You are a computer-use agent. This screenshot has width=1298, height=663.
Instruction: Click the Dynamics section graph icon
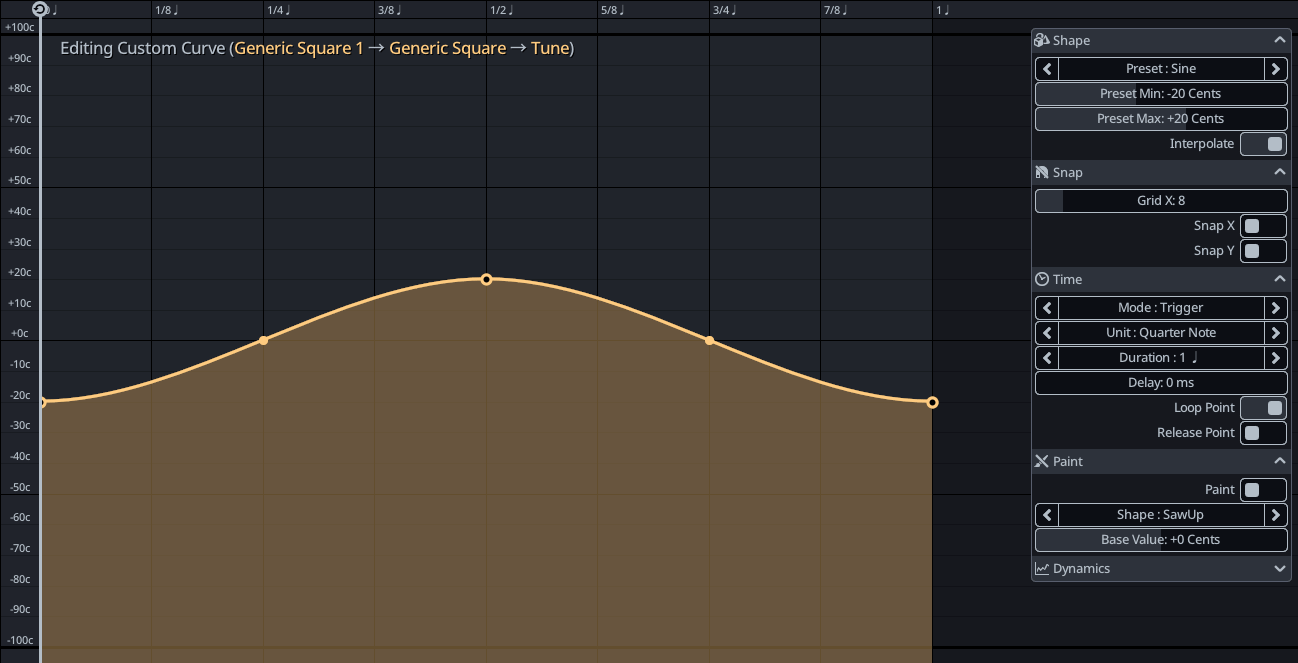tap(1042, 568)
